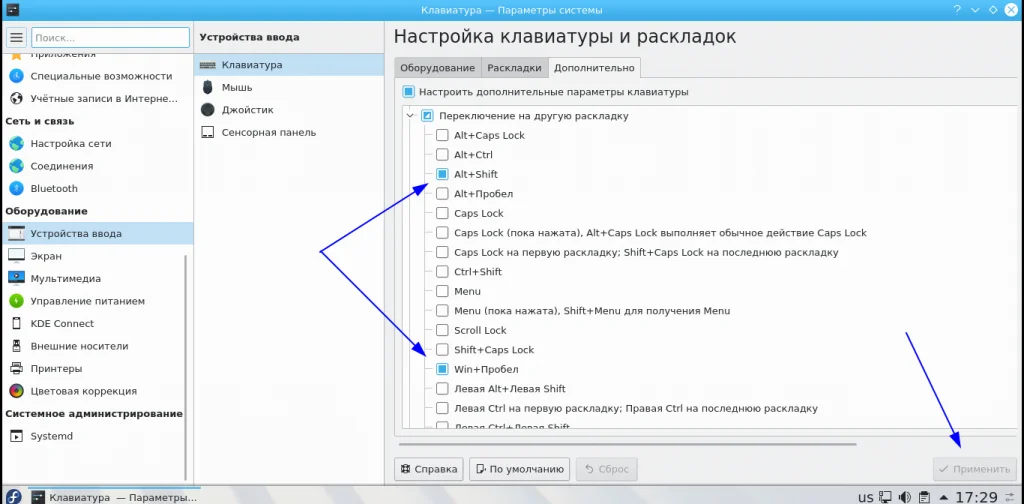The height and width of the screenshot is (504, 1024).
Task: Click into the Поиск search field
Action: 110,38
